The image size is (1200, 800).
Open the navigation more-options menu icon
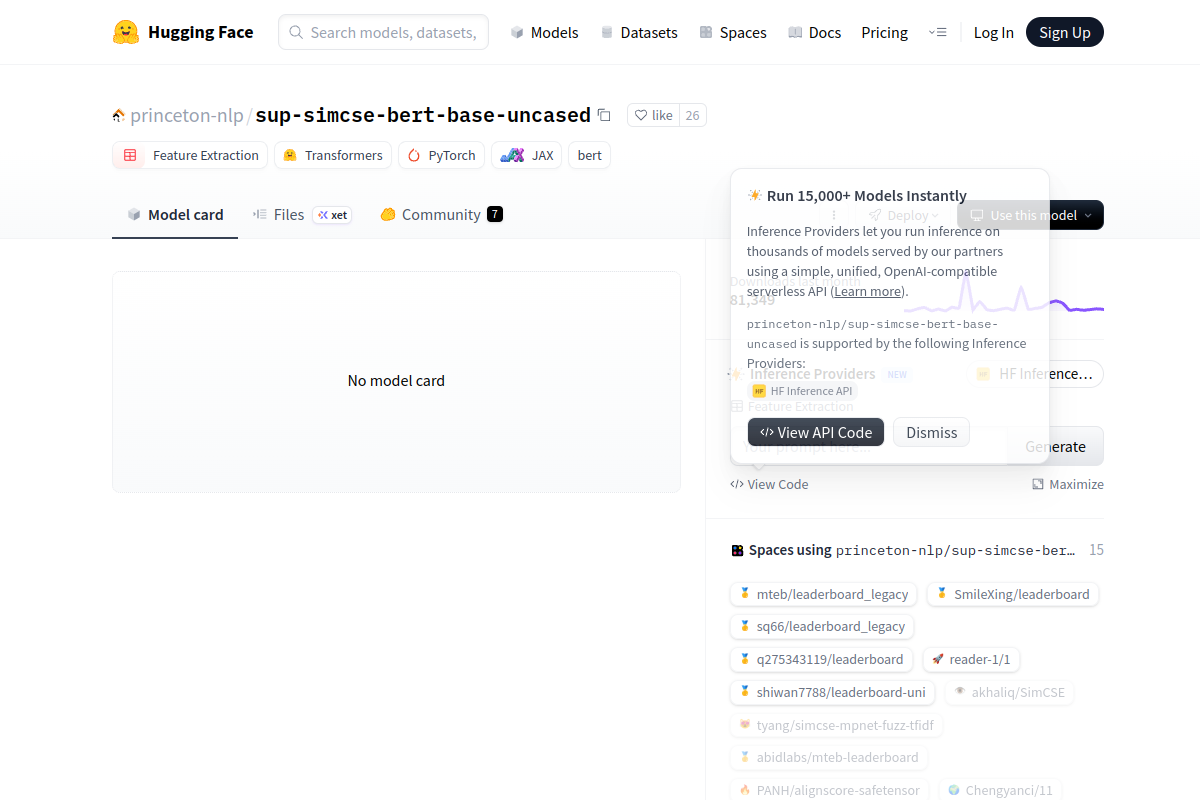click(937, 32)
